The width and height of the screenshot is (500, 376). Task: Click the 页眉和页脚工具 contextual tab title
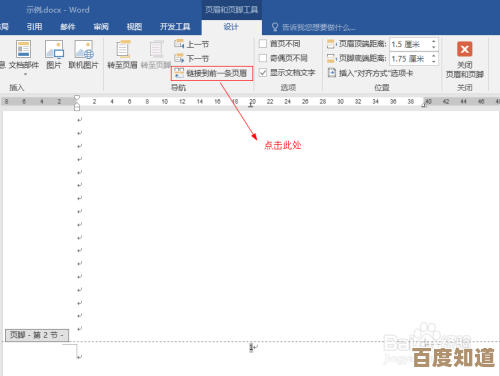coord(231,10)
